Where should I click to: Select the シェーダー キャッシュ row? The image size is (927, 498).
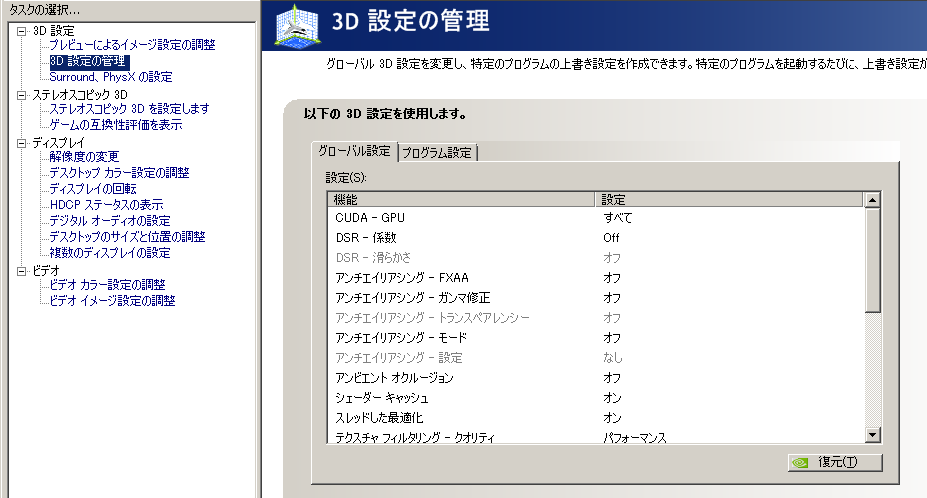coord(595,398)
